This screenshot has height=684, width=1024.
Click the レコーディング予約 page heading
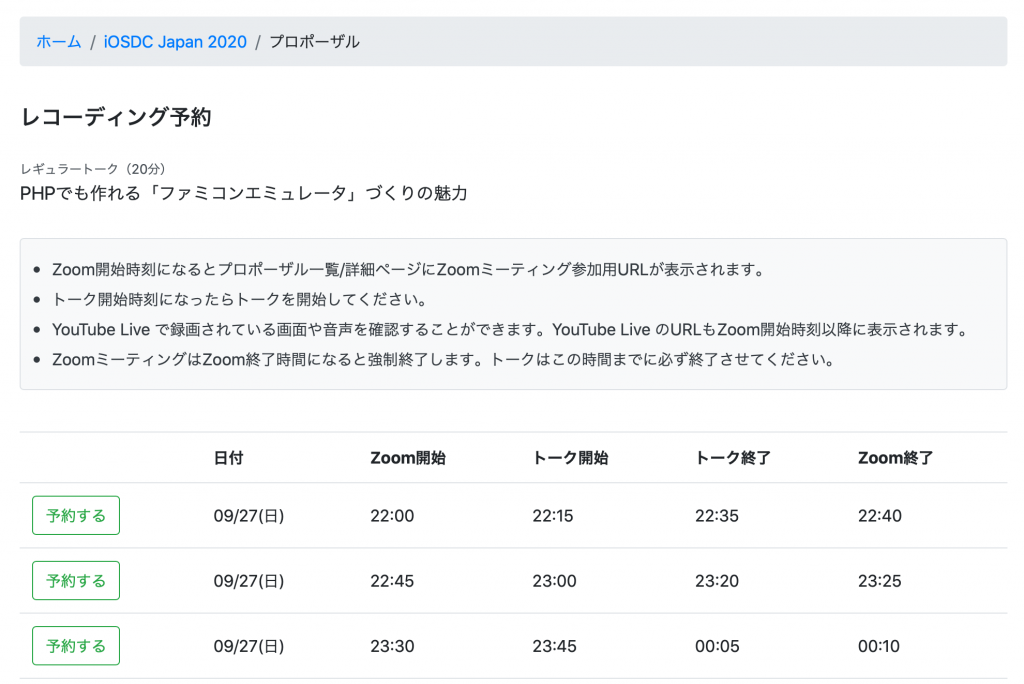pyautogui.click(x=116, y=117)
